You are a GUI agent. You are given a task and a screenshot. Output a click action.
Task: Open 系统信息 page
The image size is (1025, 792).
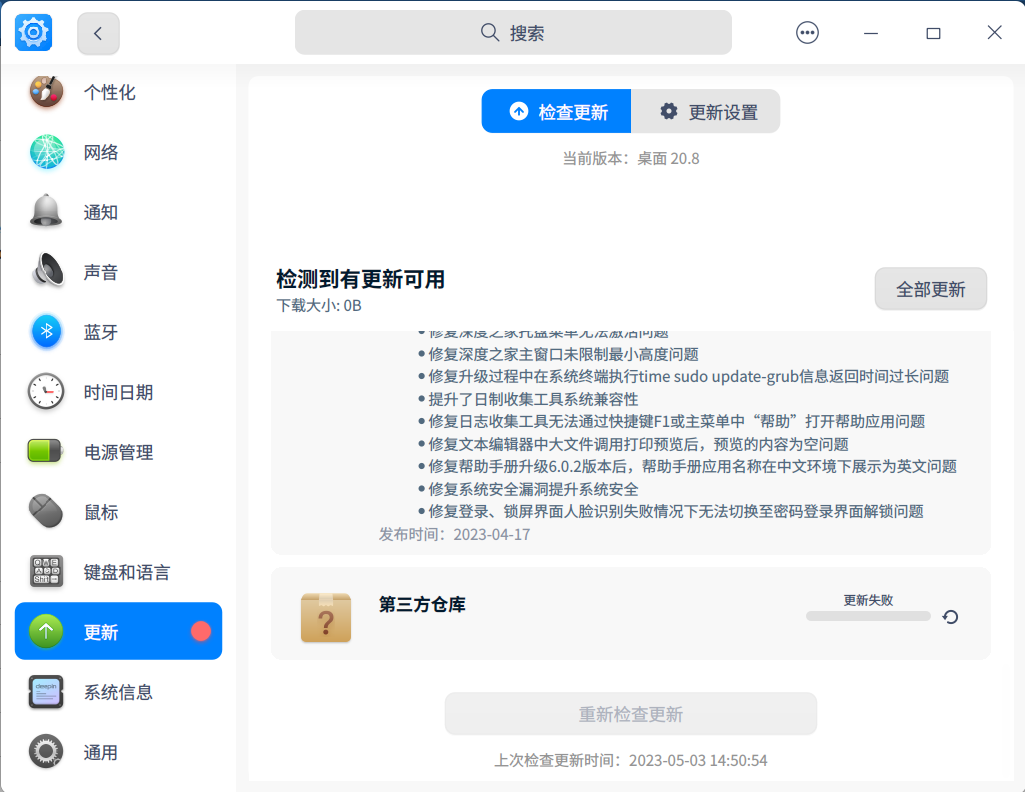pyautogui.click(x=118, y=692)
